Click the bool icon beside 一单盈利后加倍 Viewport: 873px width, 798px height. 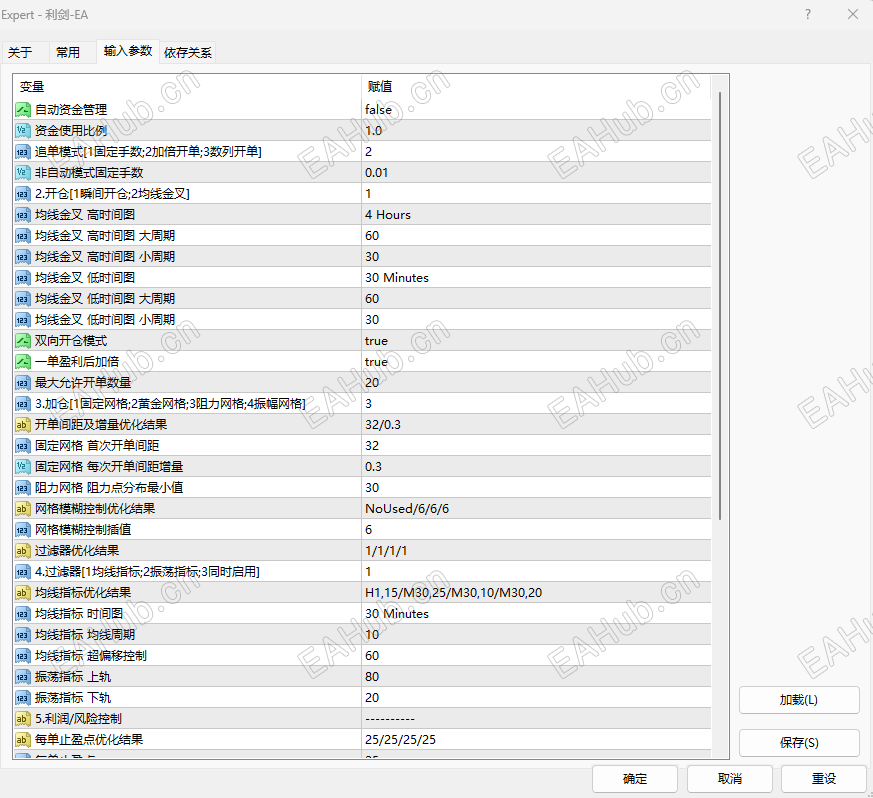[22, 362]
